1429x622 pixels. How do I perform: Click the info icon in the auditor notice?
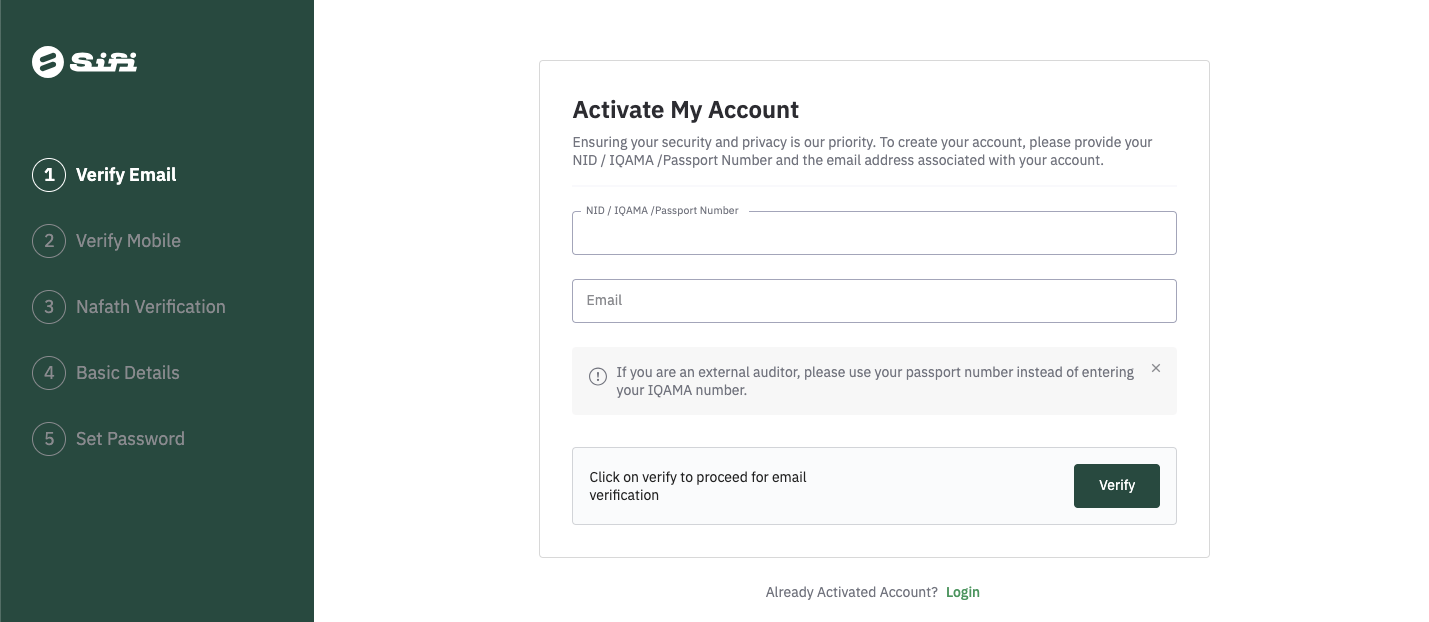click(598, 377)
